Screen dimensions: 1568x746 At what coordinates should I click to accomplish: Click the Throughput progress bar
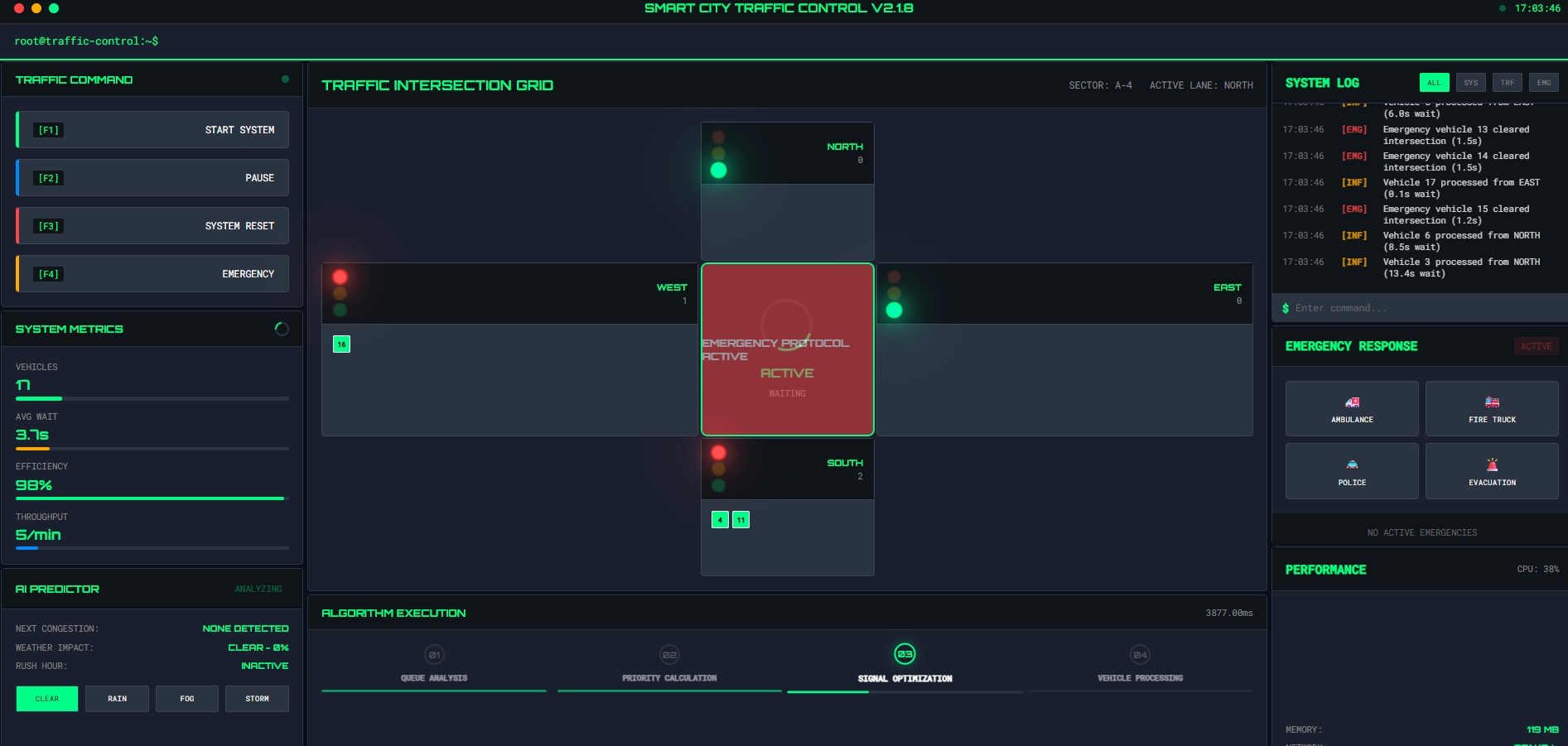[152, 548]
